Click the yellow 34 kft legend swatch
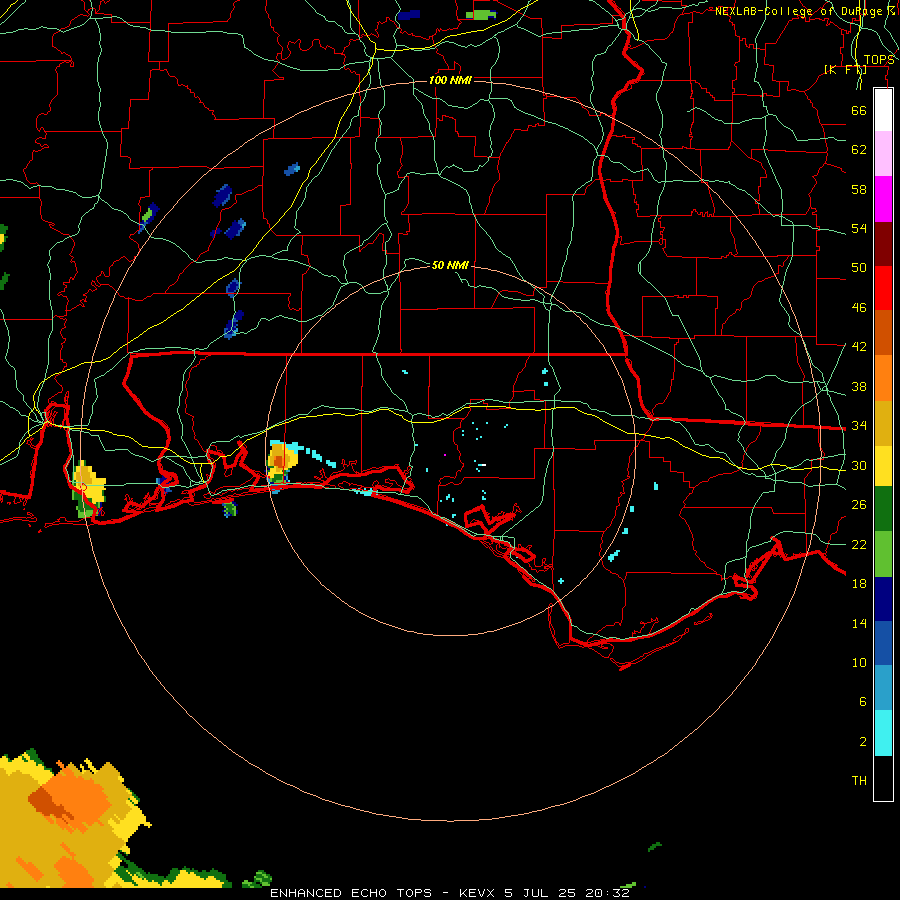This screenshot has height=900, width=900. point(883,466)
